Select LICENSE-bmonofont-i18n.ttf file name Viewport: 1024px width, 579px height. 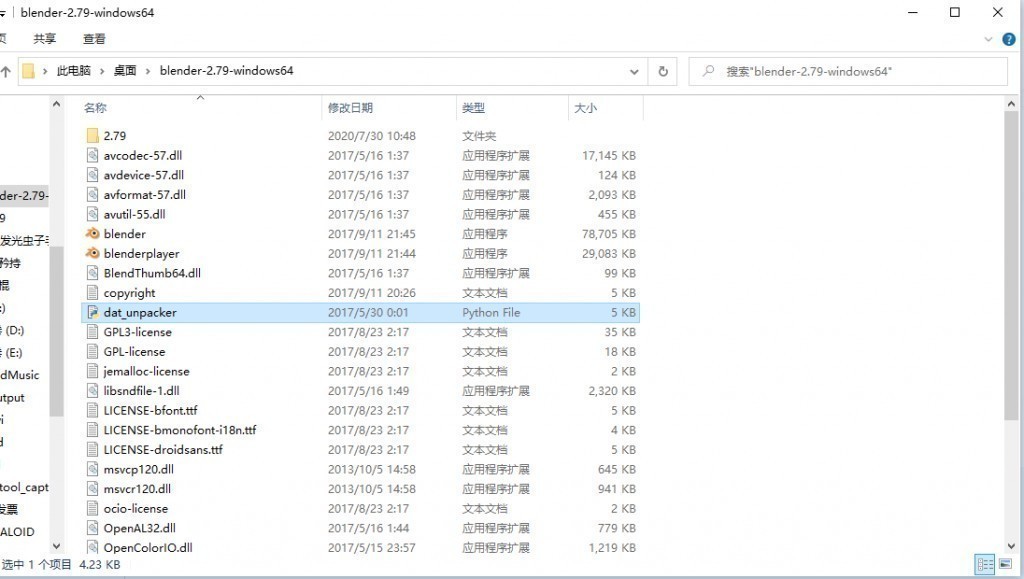pos(180,430)
